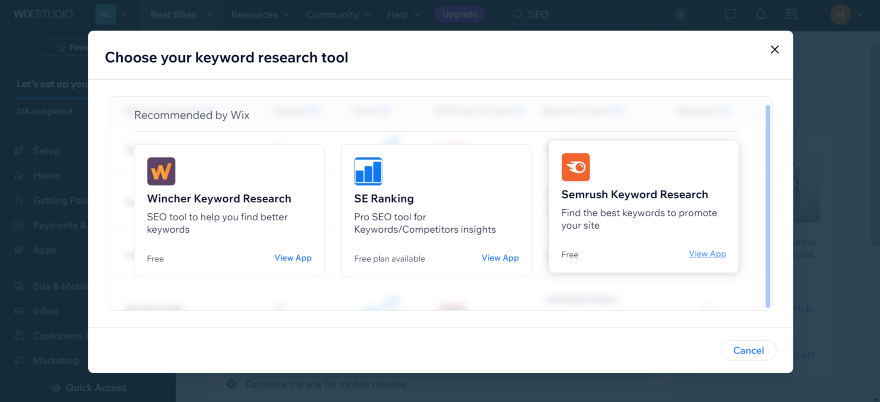Open Apps in the sidebar
The image size is (880, 402).
[45, 250]
